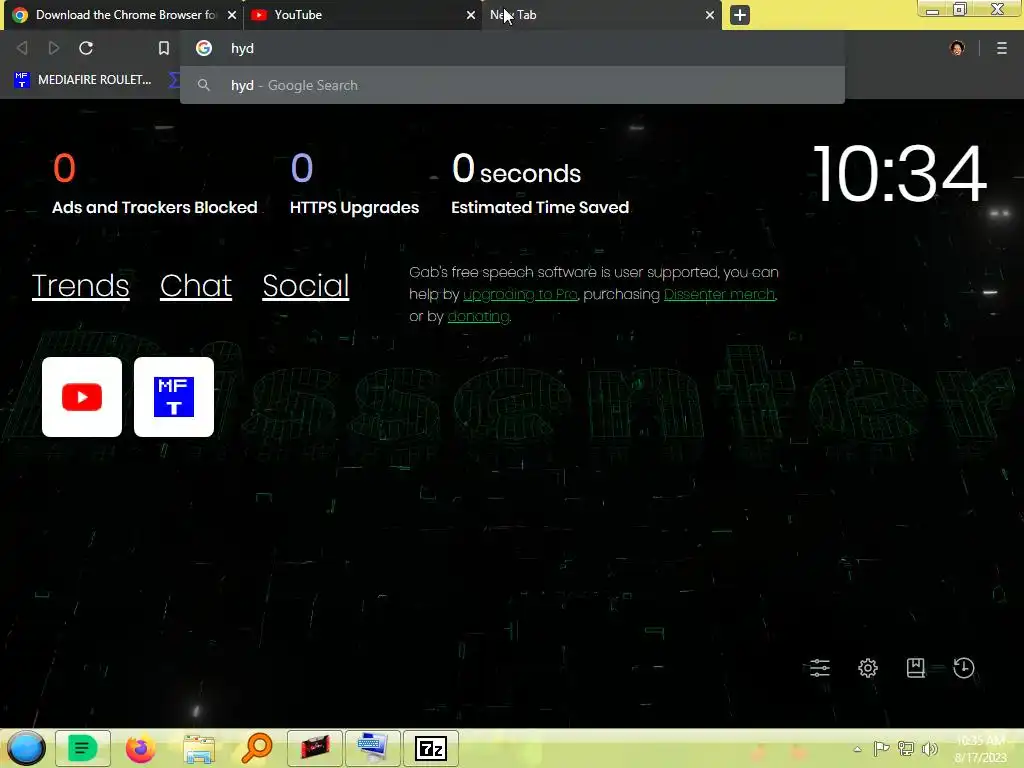Viewport: 1024px width, 768px height.
Task: Open the browser hamburger menu
Action: pos(1002,48)
